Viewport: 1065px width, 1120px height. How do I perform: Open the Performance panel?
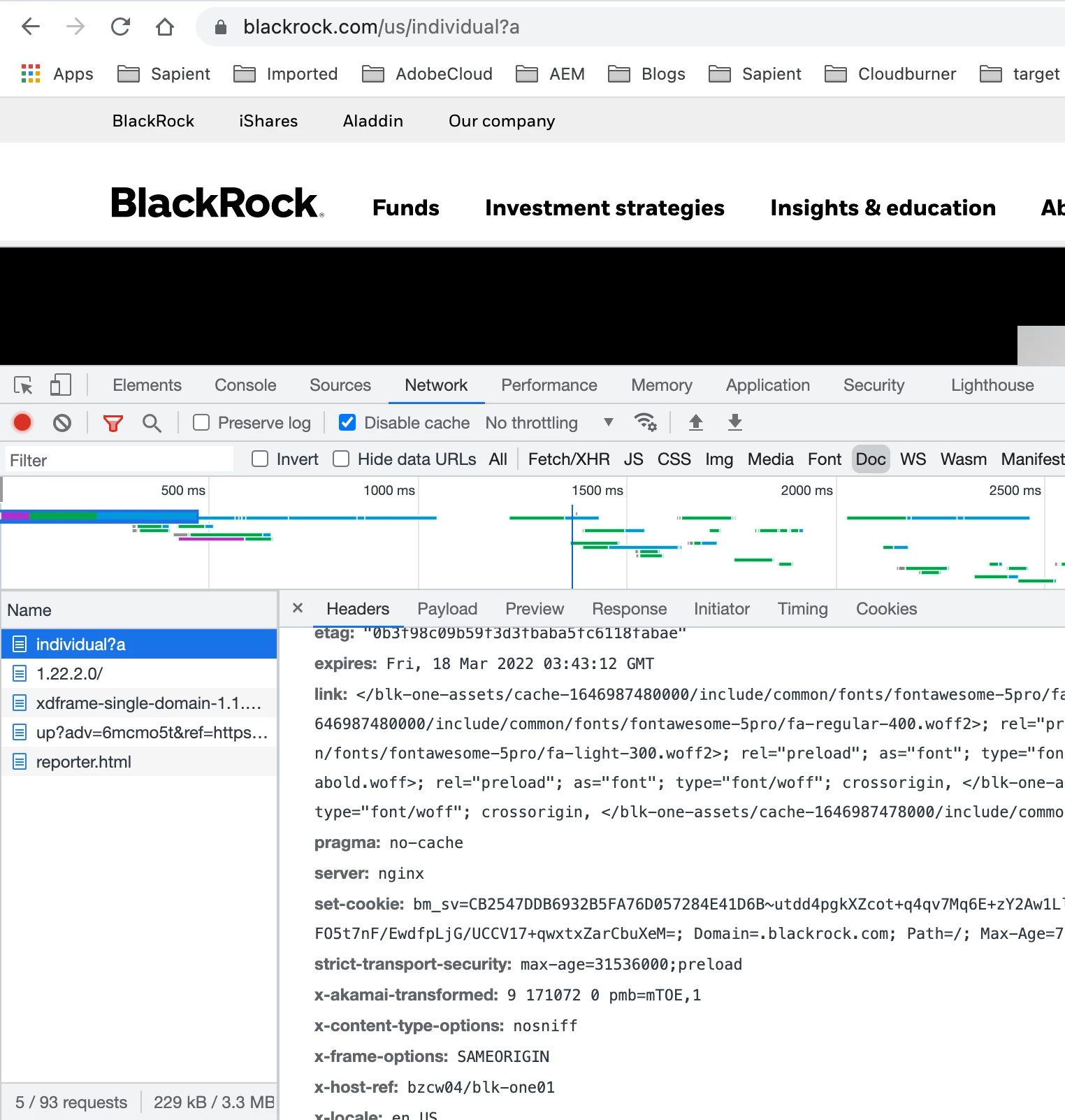pos(549,385)
